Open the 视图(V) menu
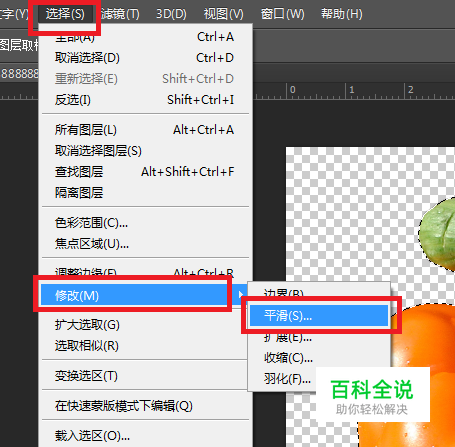455x447 pixels. (224, 14)
